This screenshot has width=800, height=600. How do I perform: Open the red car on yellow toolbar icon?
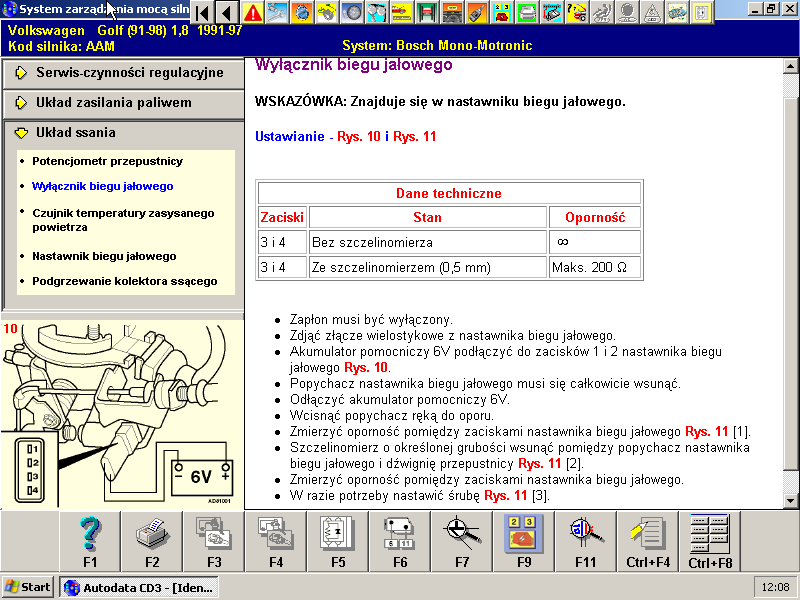pyautogui.click(x=402, y=12)
